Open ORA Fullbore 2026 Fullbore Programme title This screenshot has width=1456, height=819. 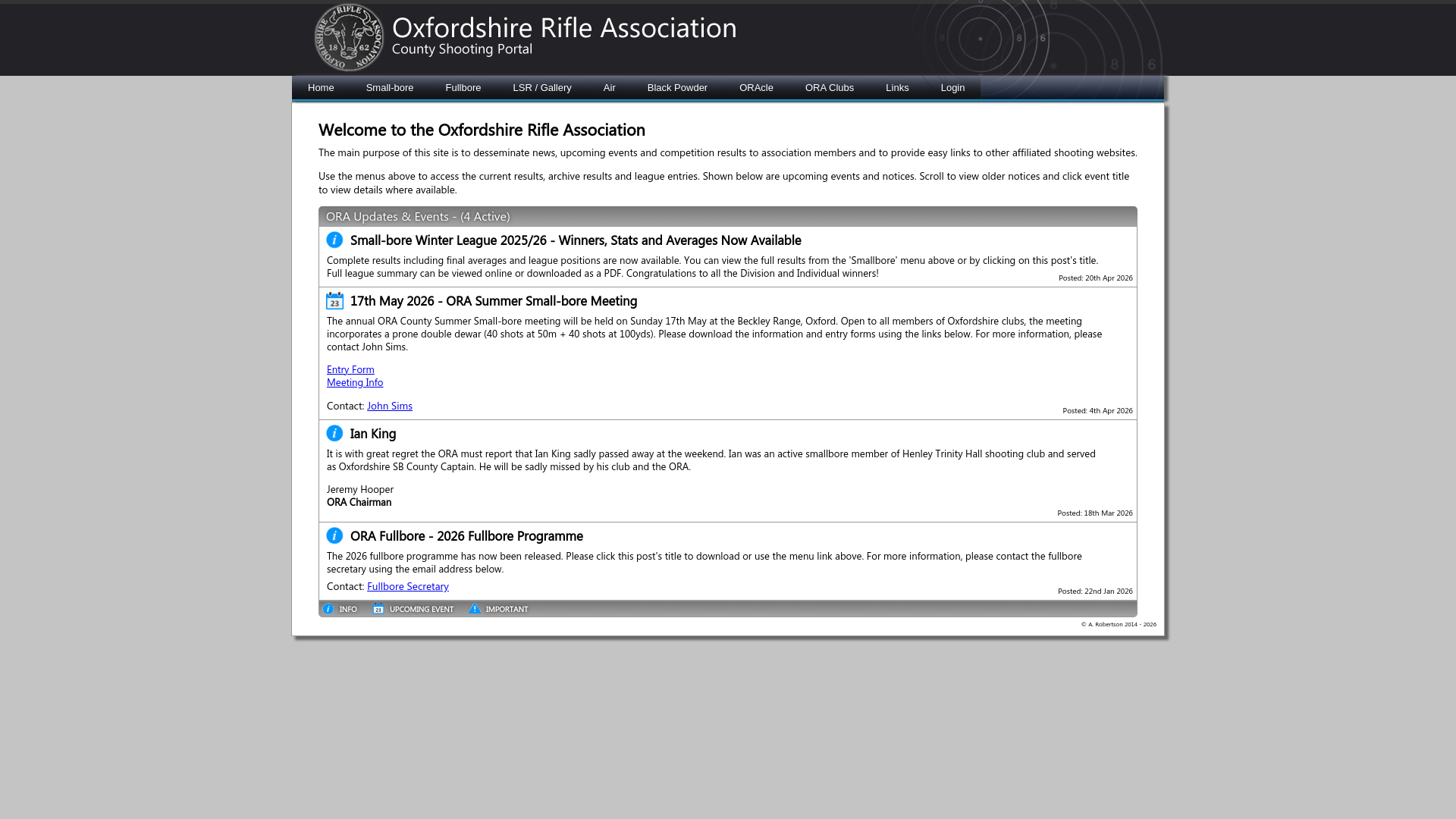click(x=466, y=536)
